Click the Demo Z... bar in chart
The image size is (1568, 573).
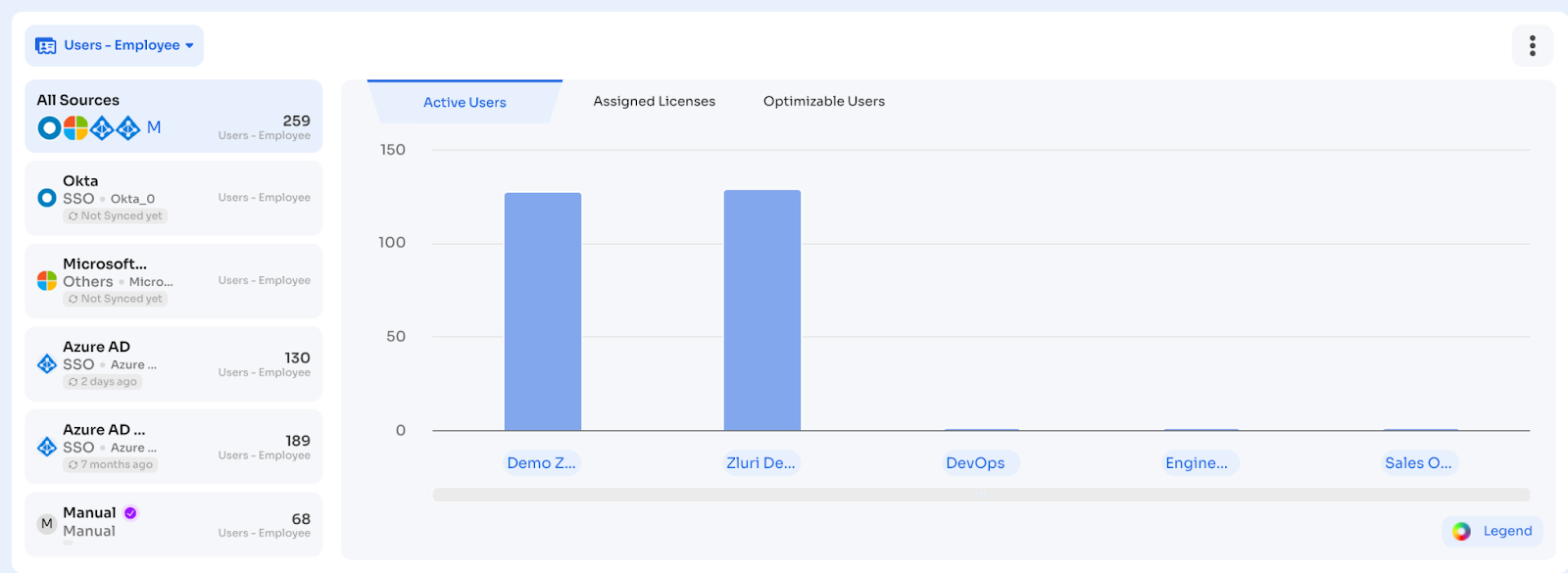pos(543,311)
